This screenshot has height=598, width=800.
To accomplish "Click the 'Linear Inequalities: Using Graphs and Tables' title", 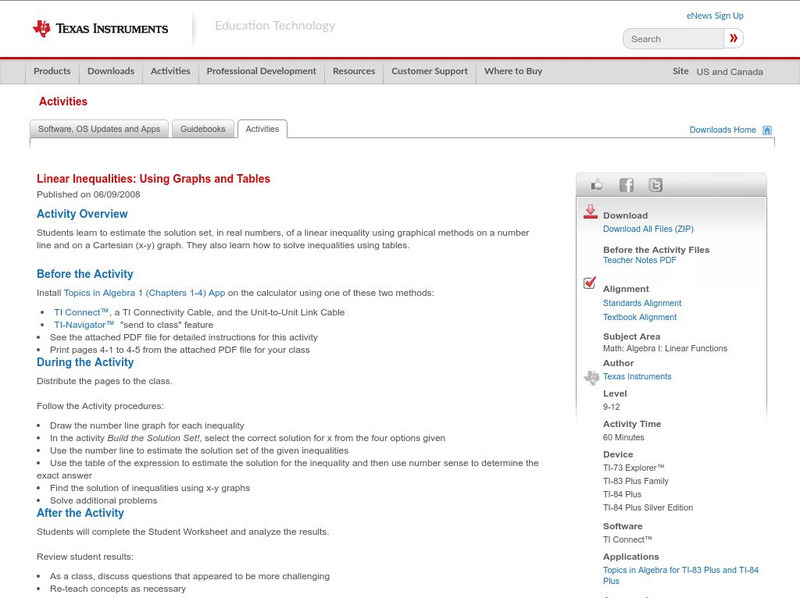I will click(153, 179).
